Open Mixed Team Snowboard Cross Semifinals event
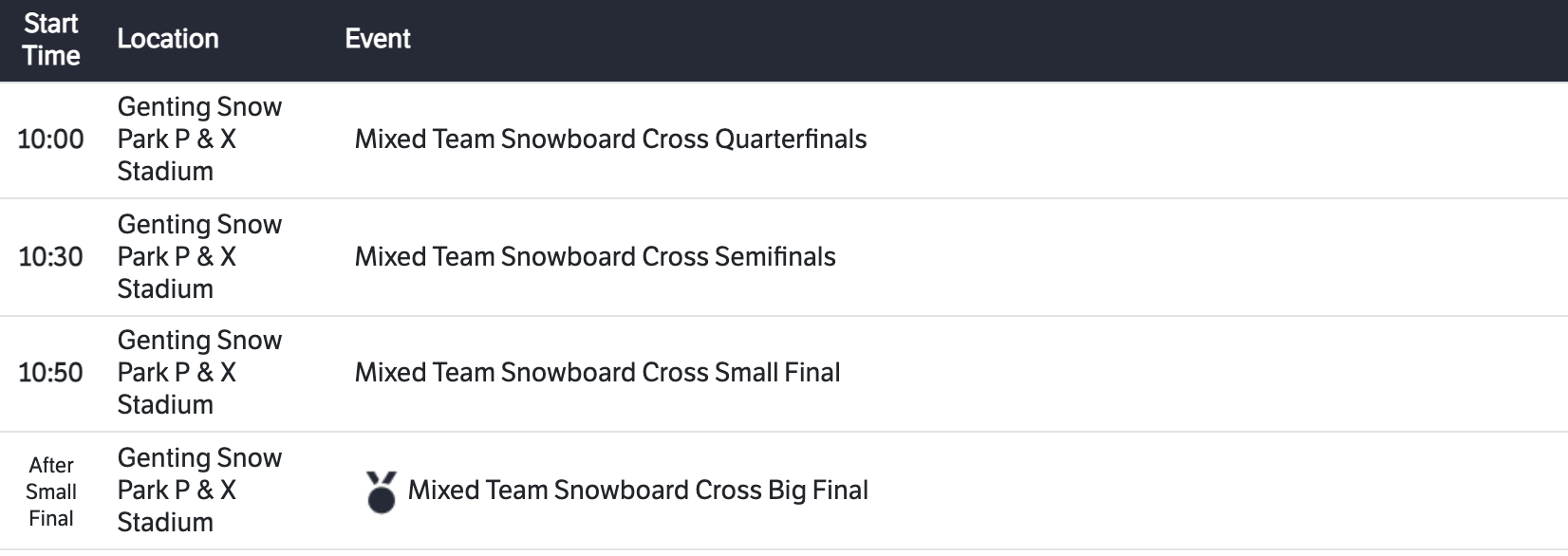 point(595,257)
